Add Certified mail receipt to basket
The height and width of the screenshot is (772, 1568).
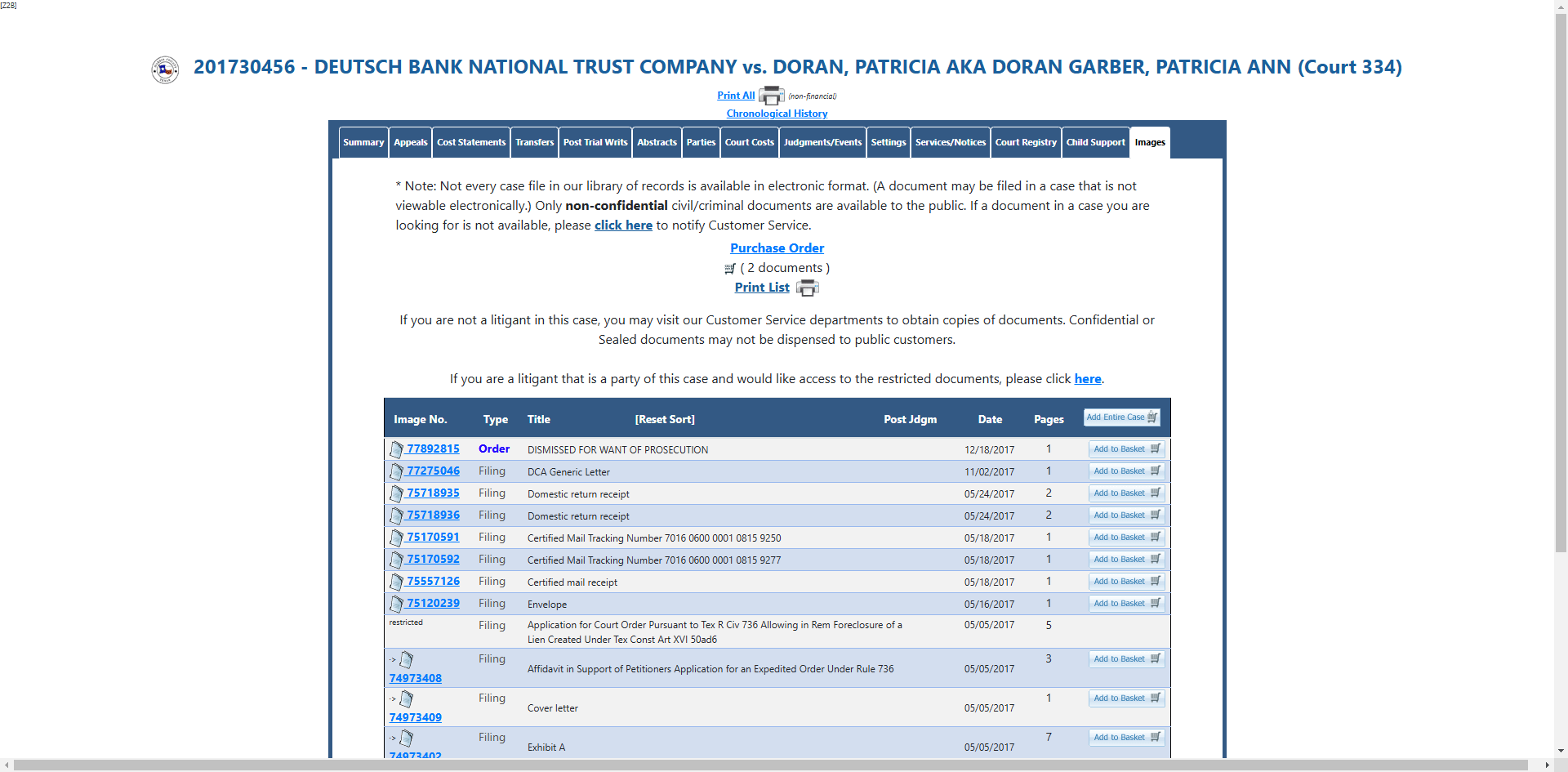coord(1126,582)
